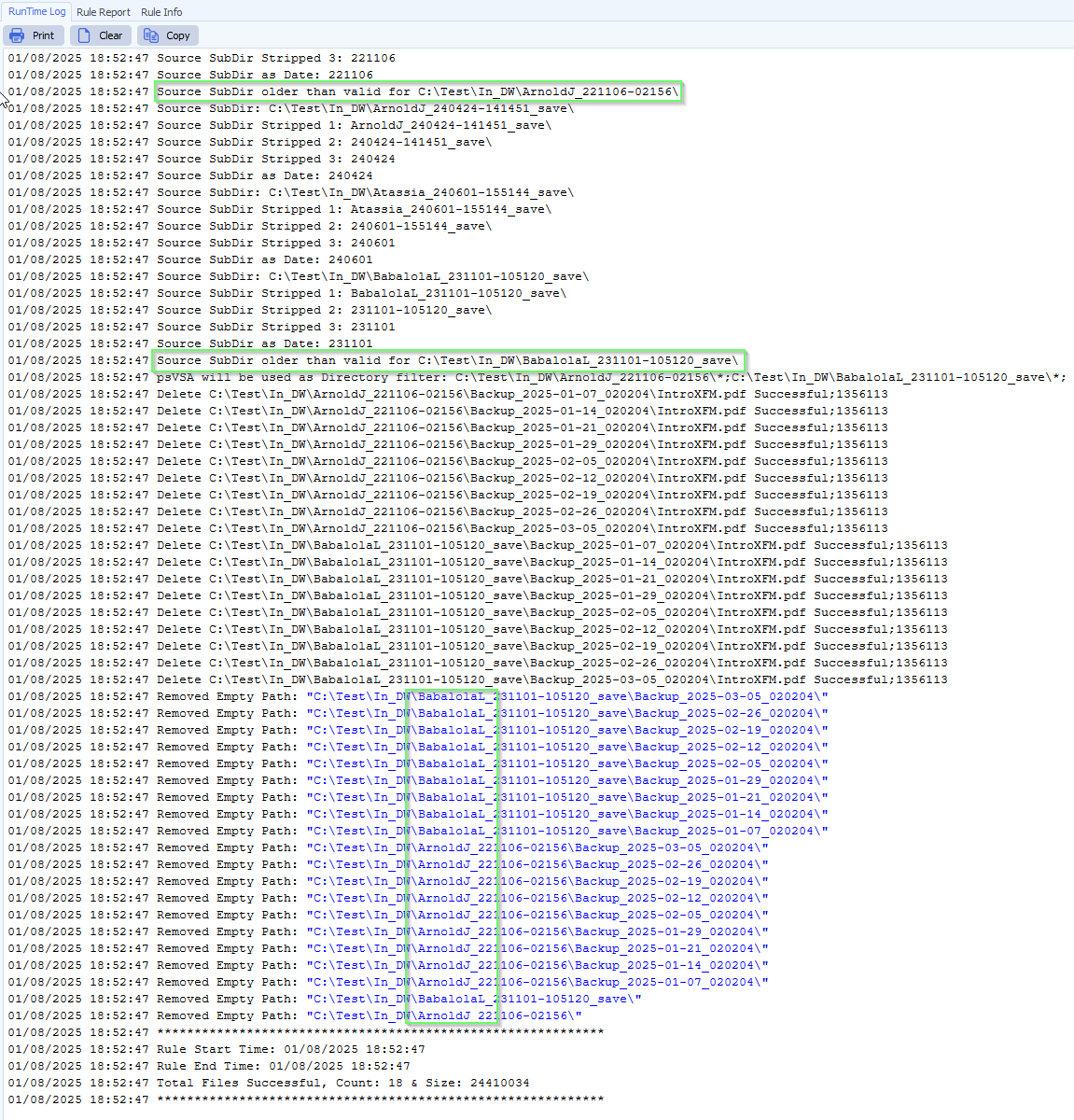Select Delete line for BabalolaL Backup_2025-03-05_020204
This screenshot has width=1074, height=1120.
point(478,679)
